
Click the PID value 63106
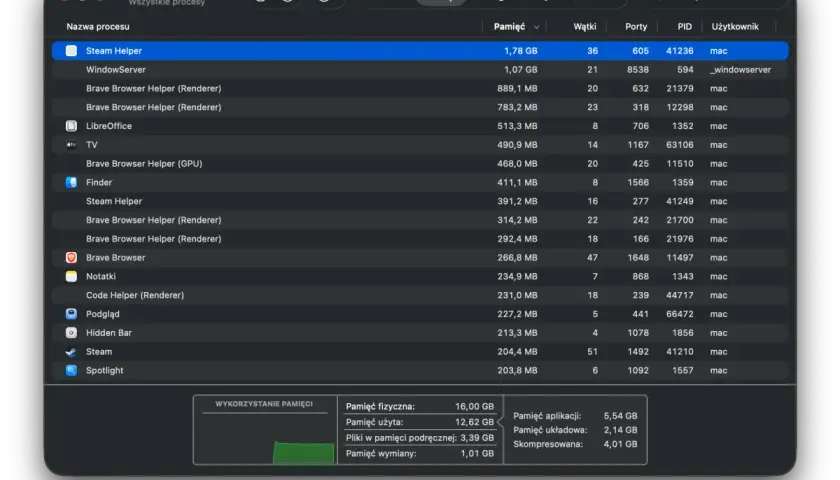click(x=680, y=145)
